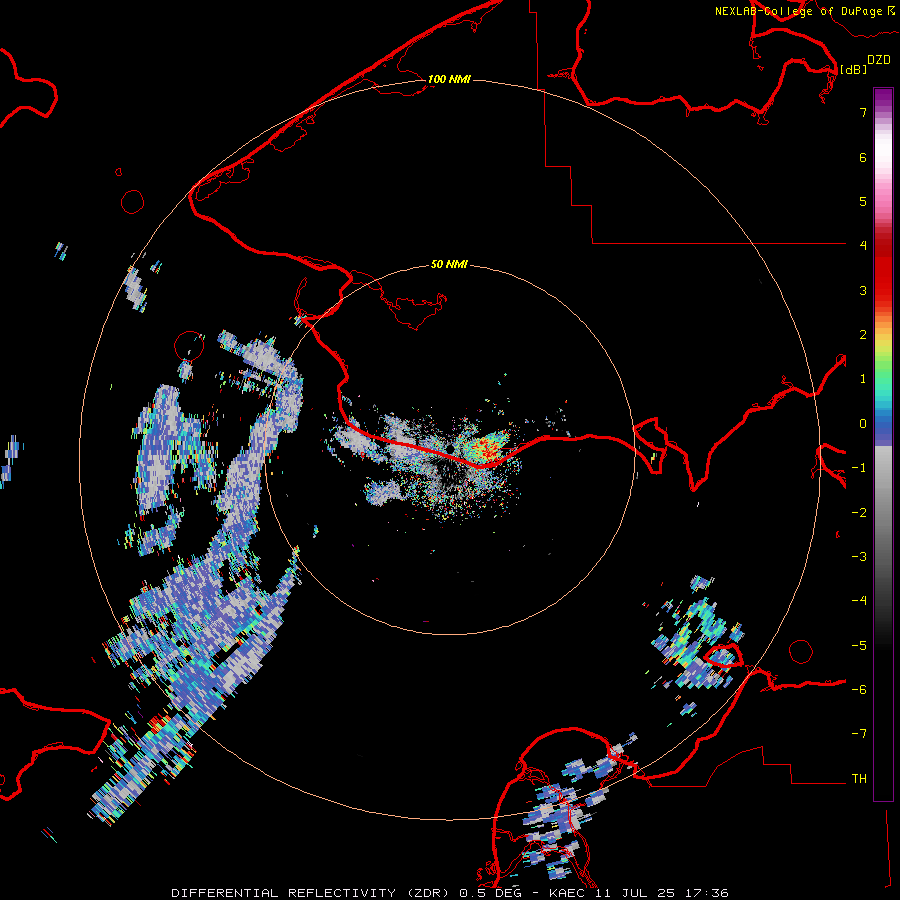The image size is (900, 900).
Task: Click the 50 NMI range ring label
Action: point(449,264)
